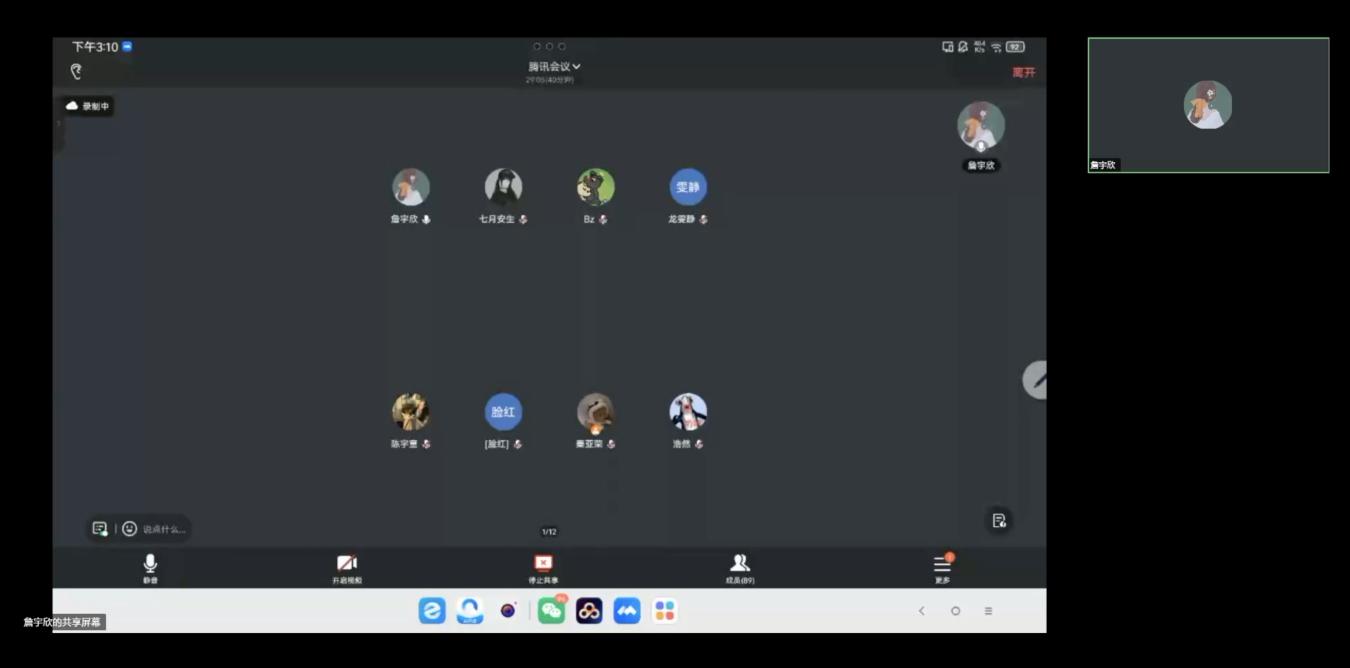The height and width of the screenshot is (668, 1350).
Task: Open the members list (成员)
Action: tap(740, 568)
